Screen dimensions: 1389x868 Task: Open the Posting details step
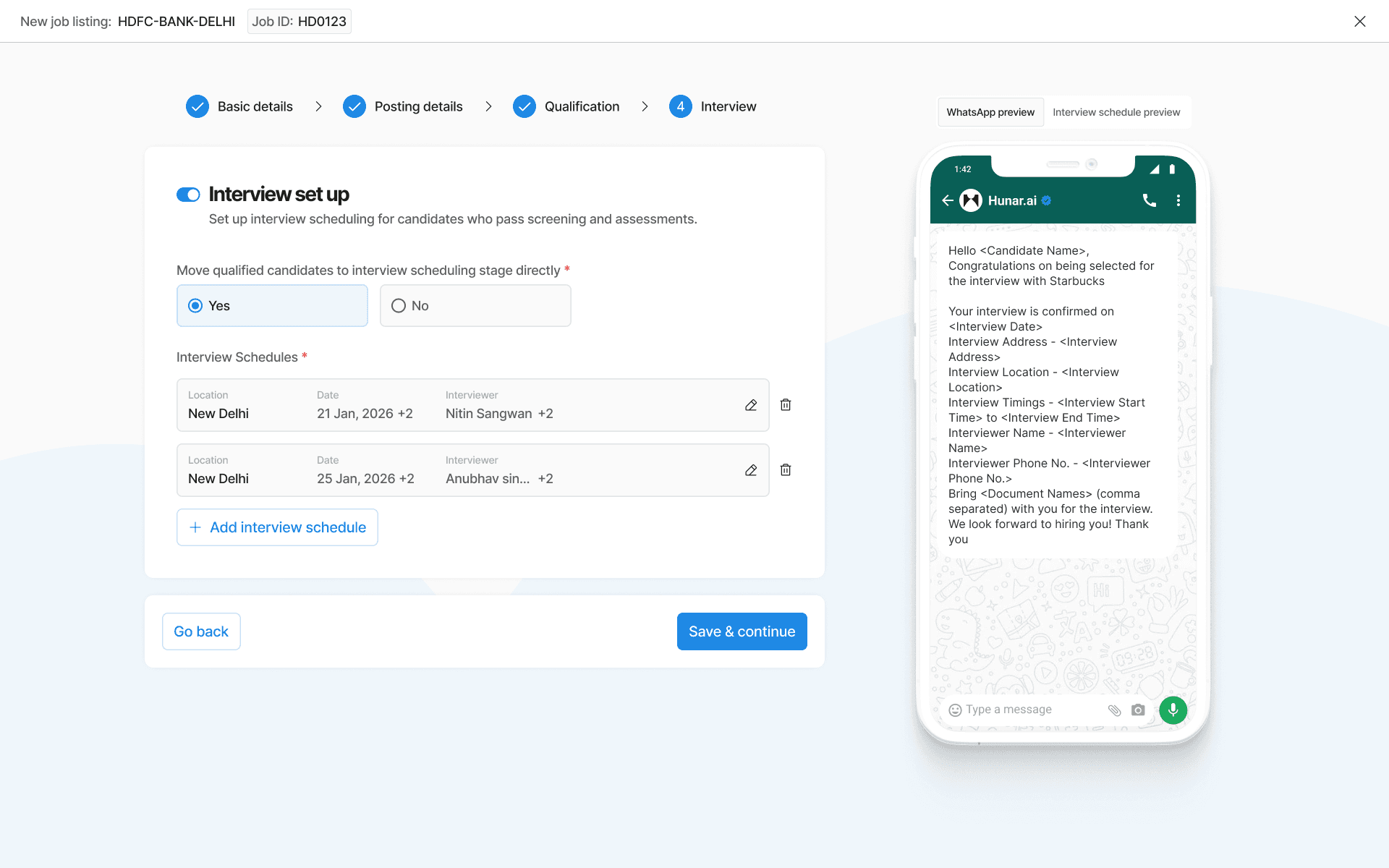pyautogui.click(x=403, y=106)
